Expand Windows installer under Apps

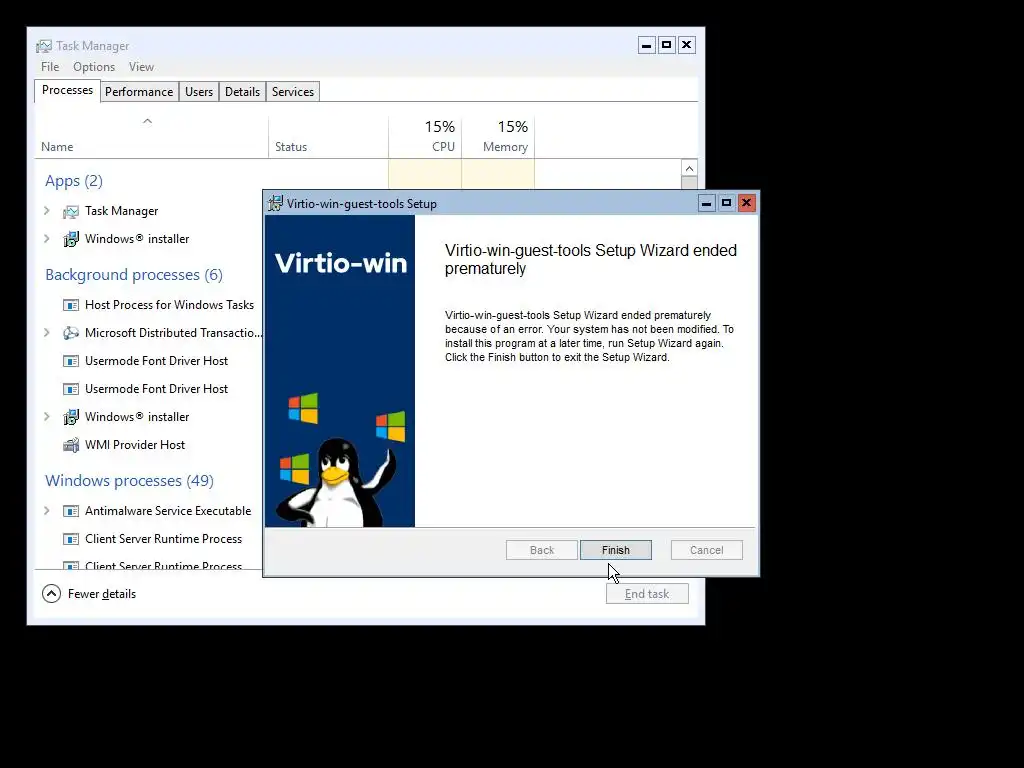point(46,239)
